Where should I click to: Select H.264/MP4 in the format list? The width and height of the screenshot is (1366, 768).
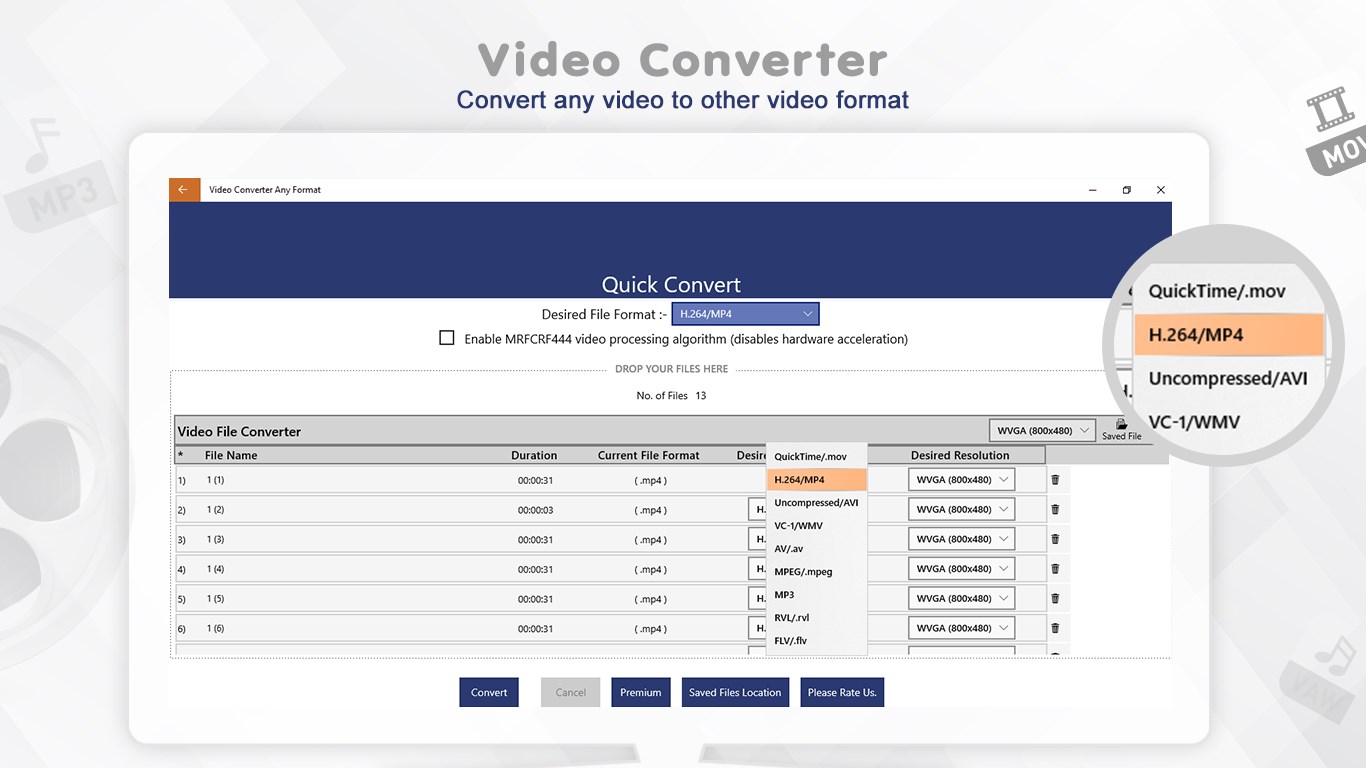[x=816, y=480]
